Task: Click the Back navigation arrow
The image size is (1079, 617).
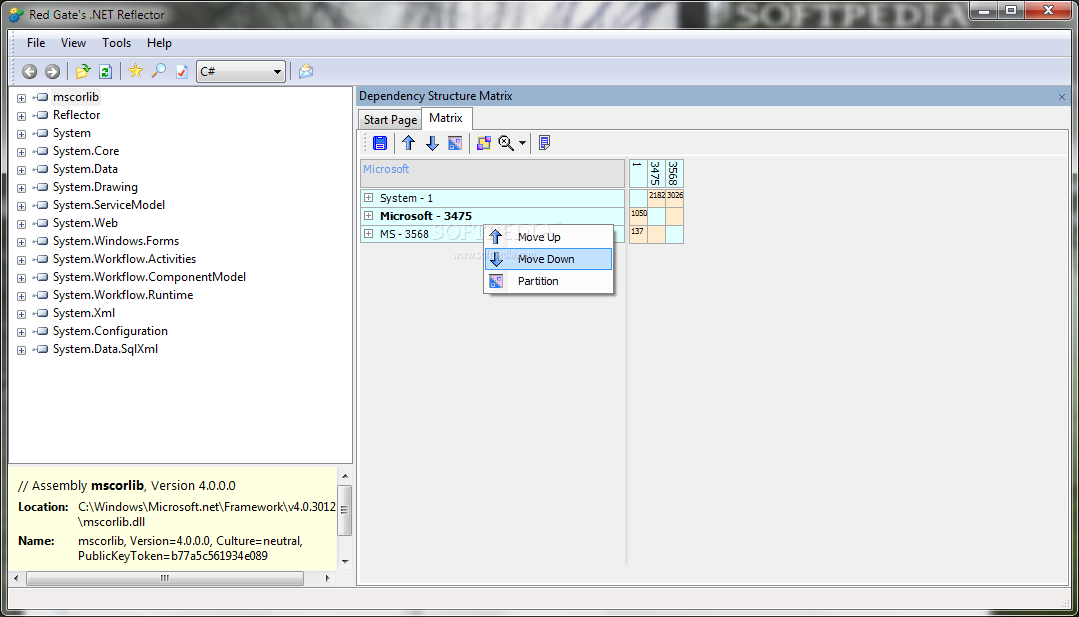Action: tap(30, 72)
